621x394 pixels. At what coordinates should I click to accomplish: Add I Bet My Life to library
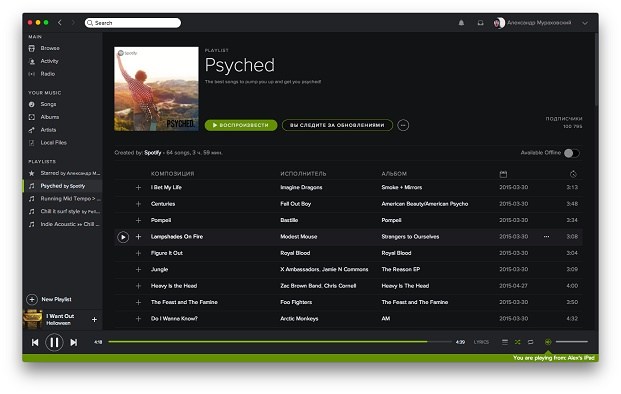[x=138, y=187]
